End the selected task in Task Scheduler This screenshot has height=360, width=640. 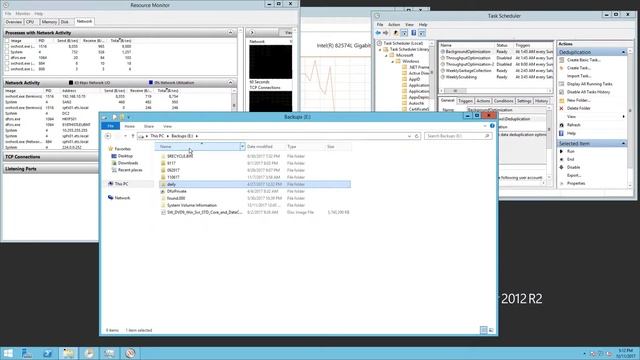coord(571,159)
